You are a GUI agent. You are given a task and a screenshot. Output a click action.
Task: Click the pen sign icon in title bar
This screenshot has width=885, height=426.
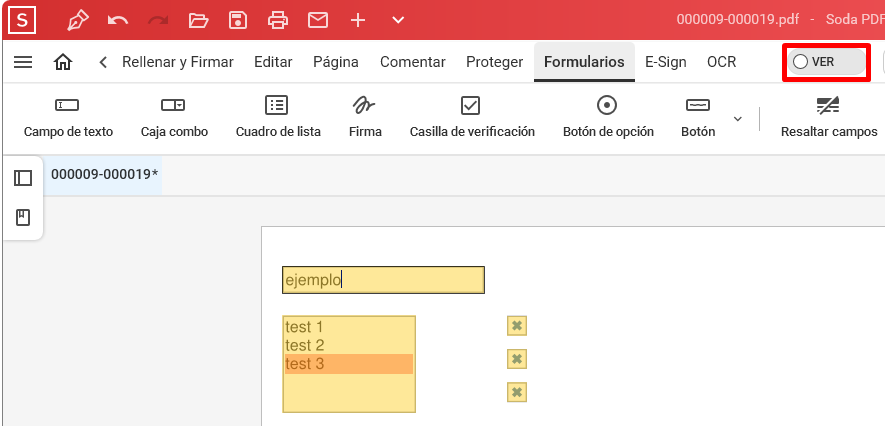78,20
